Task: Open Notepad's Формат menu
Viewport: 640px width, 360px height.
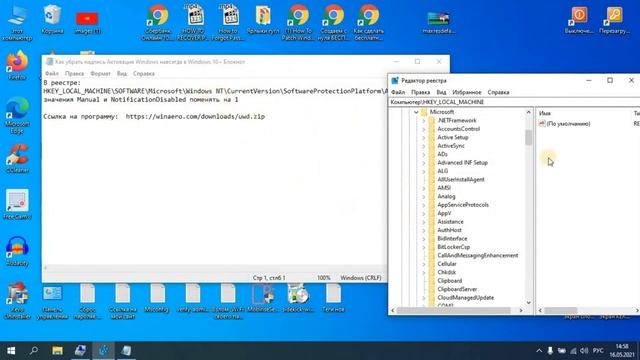Action: (100, 73)
